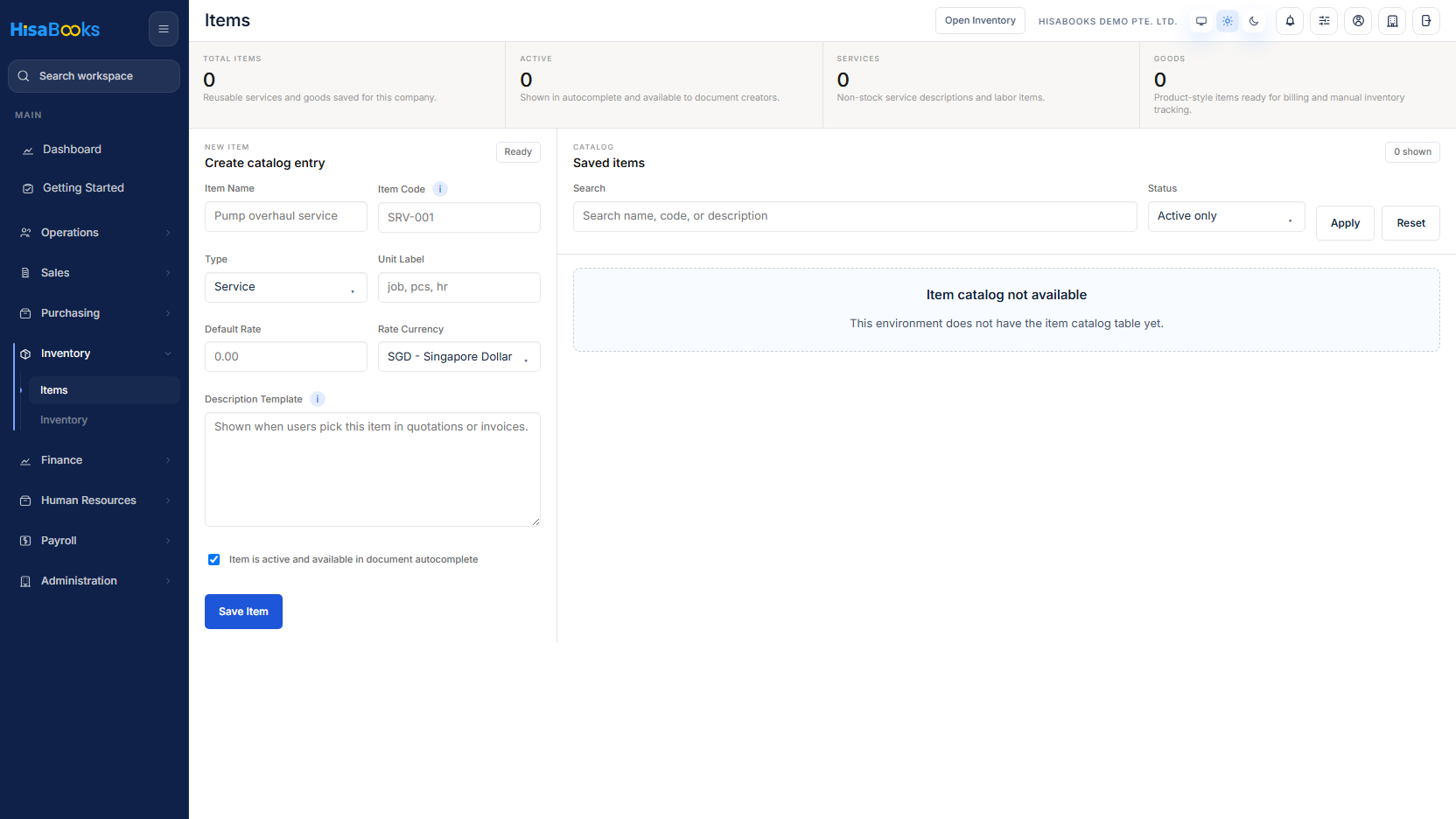Viewport: 1456px width, 819px height.
Task: Switch to system theme monitor icon
Action: 1201,21
